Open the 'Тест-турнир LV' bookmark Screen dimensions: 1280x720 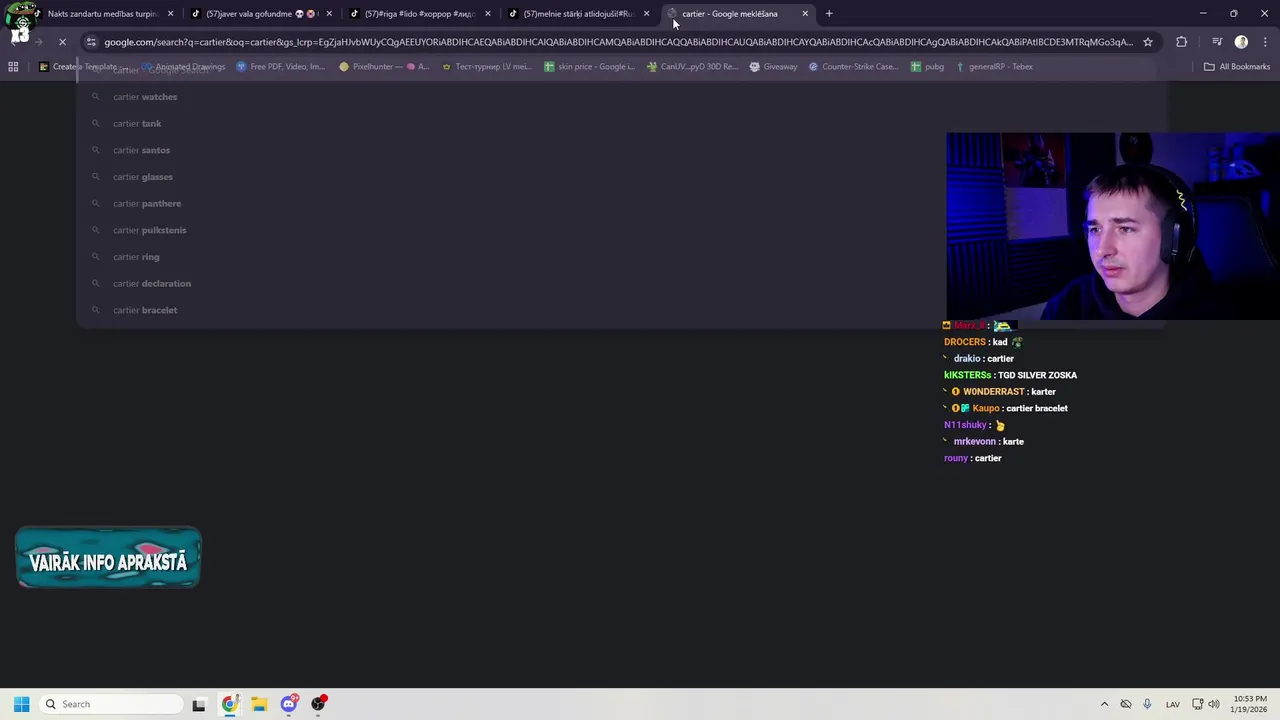487,67
